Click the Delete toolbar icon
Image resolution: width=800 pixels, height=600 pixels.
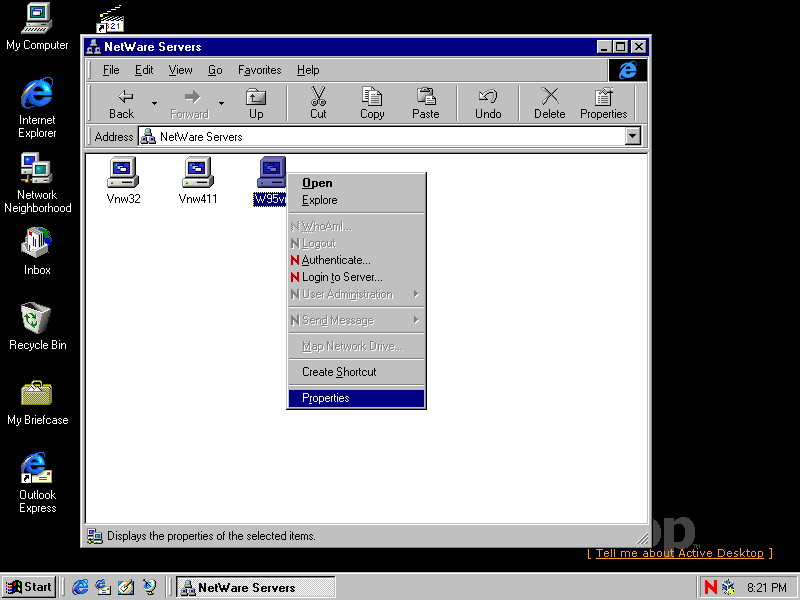pyautogui.click(x=549, y=96)
